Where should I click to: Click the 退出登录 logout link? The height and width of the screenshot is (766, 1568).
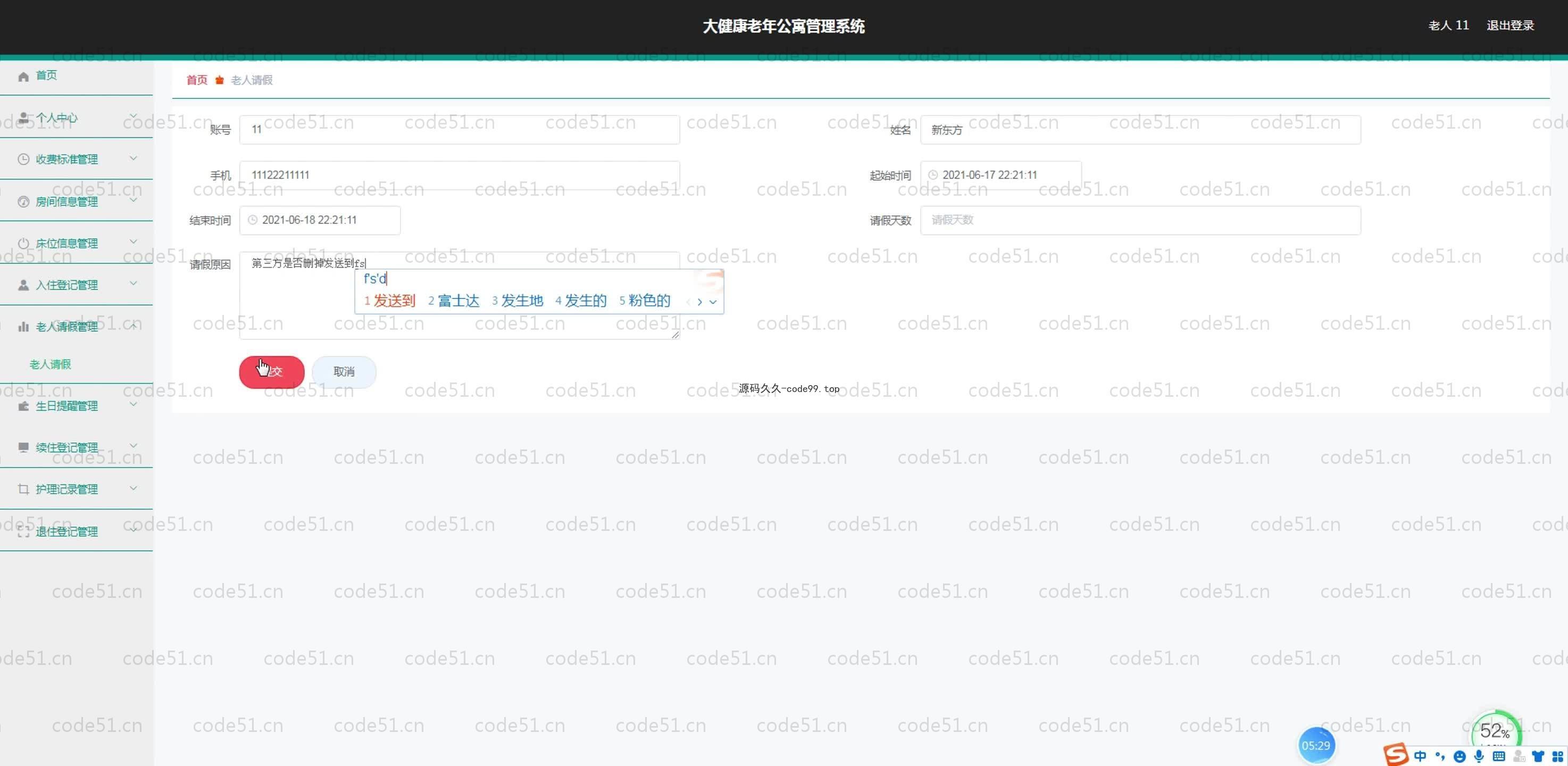pyautogui.click(x=1510, y=26)
